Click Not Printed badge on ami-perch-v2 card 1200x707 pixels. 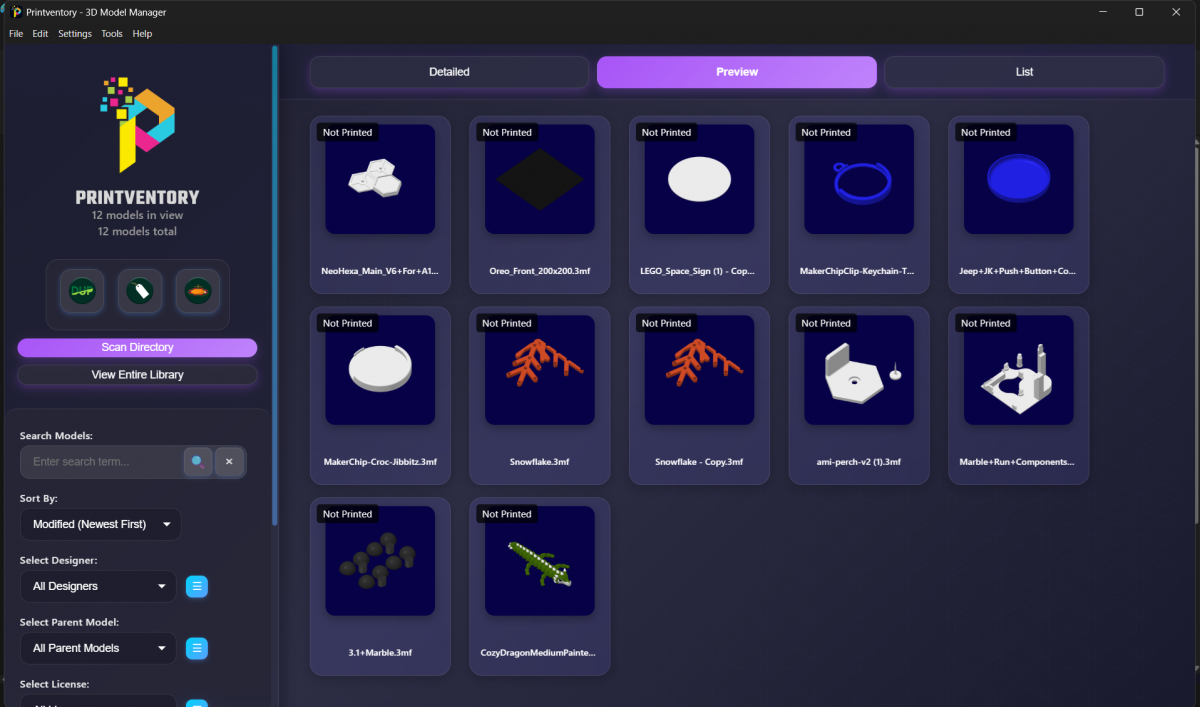826,323
